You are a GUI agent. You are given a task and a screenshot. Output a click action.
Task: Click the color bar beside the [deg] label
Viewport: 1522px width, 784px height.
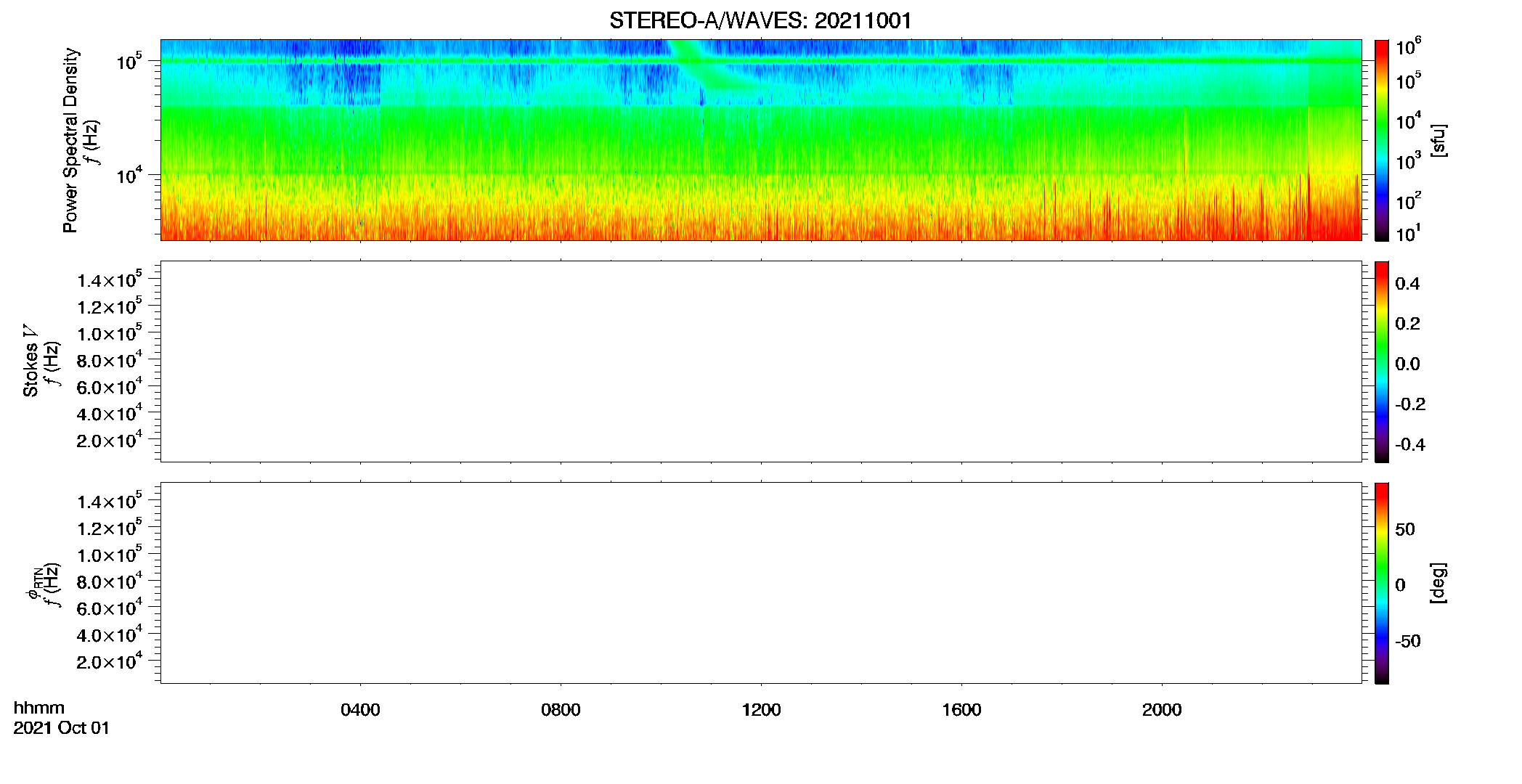click(x=1381, y=583)
